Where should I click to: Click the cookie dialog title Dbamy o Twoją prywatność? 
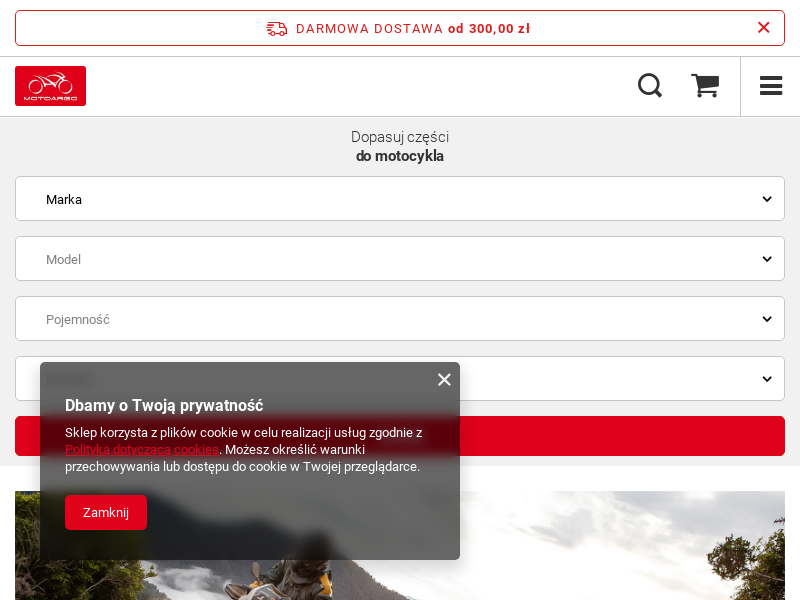pyautogui.click(x=163, y=405)
